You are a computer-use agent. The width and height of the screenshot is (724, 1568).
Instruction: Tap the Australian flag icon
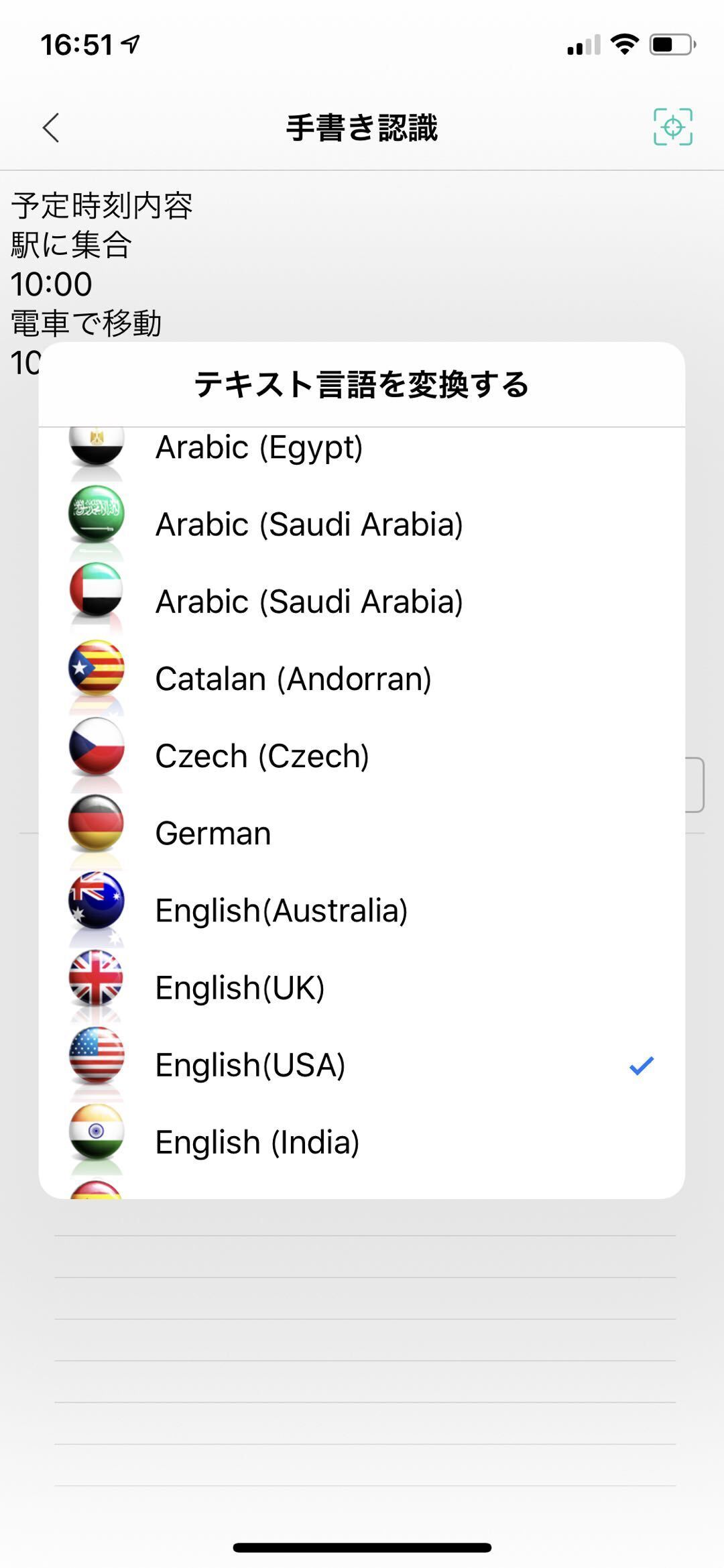pyautogui.click(x=97, y=900)
